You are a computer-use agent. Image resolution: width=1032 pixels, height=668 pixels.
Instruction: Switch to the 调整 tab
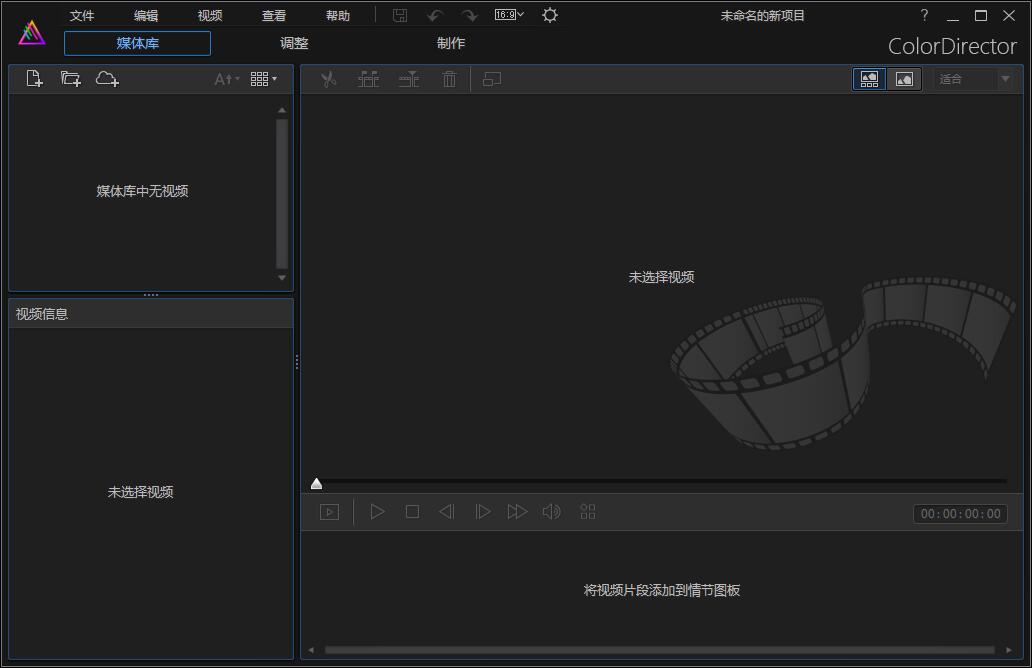[x=294, y=43]
